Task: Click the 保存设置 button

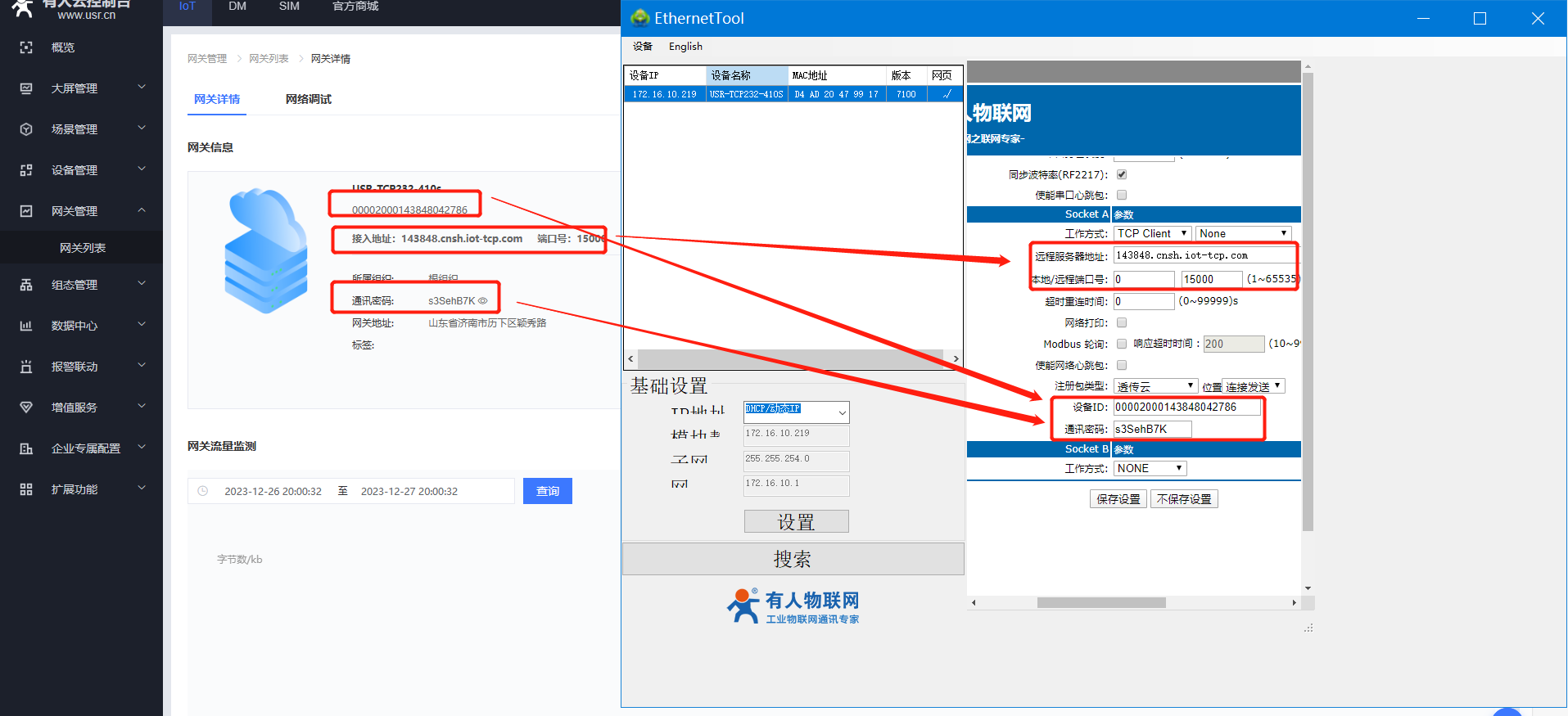Action: pos(1118,499)
